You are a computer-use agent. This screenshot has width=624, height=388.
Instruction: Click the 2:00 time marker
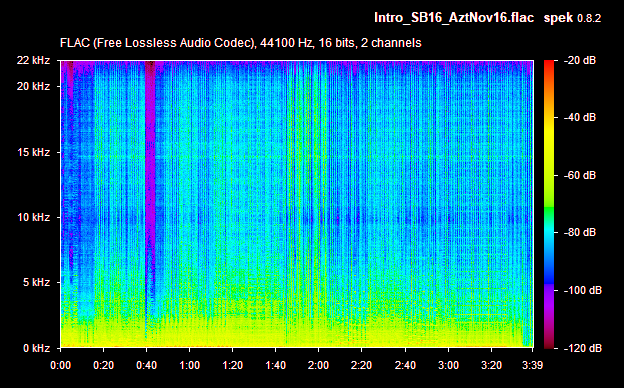click(x=318, y=365)
